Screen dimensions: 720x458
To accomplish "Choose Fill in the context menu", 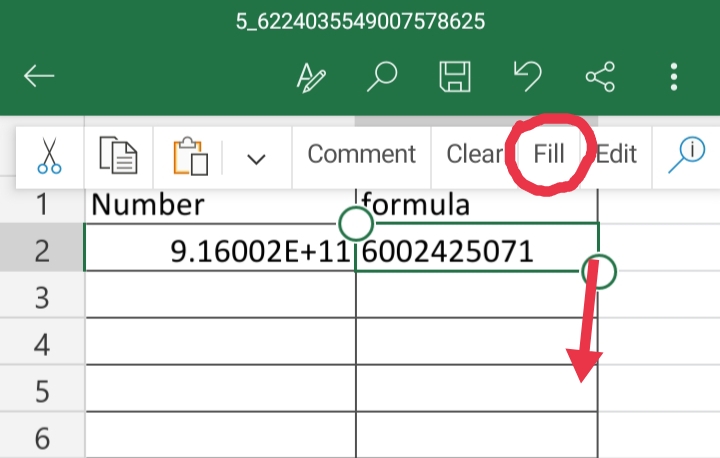I will pos(548,154).
